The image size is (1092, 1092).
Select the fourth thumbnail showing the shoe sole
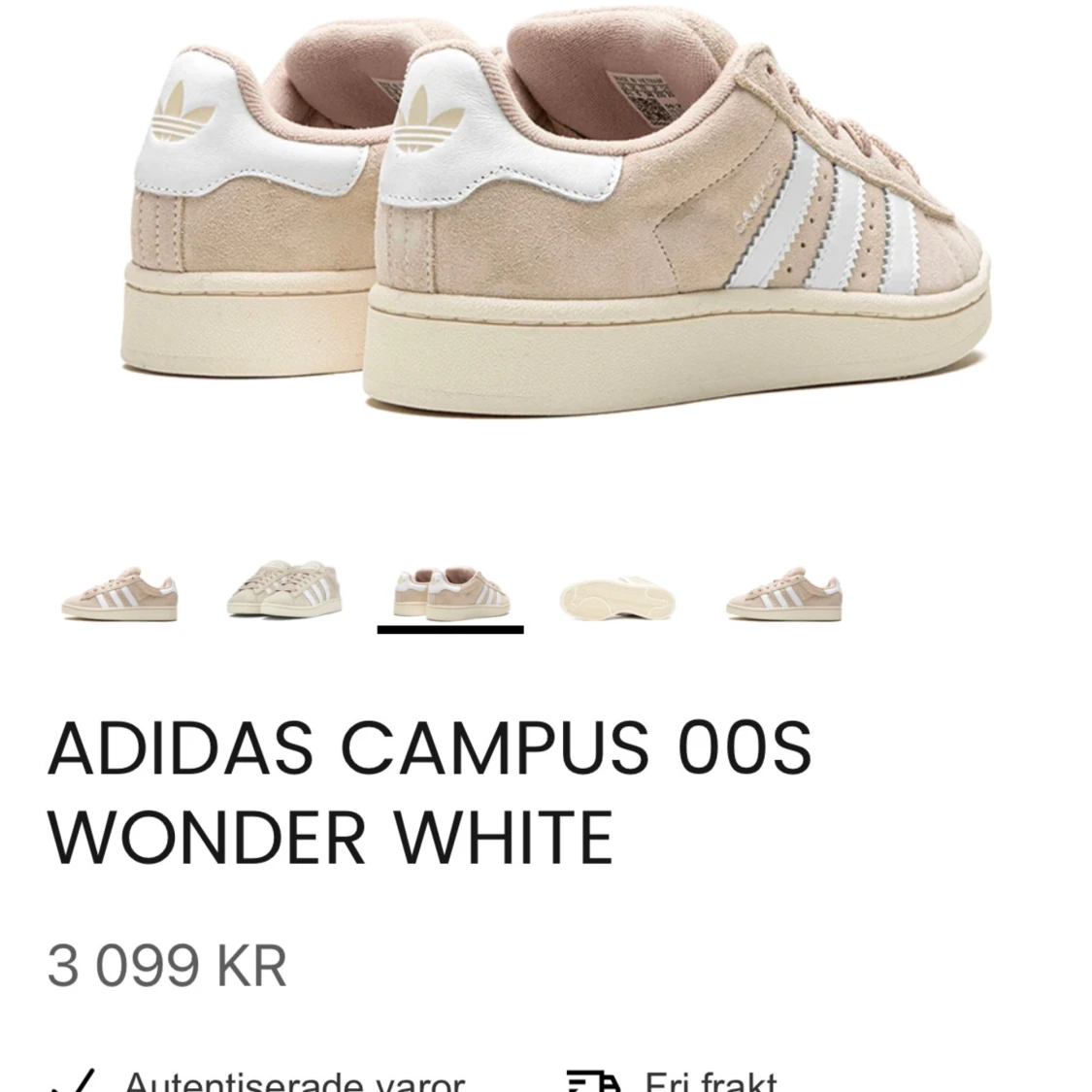pos(617,598)
